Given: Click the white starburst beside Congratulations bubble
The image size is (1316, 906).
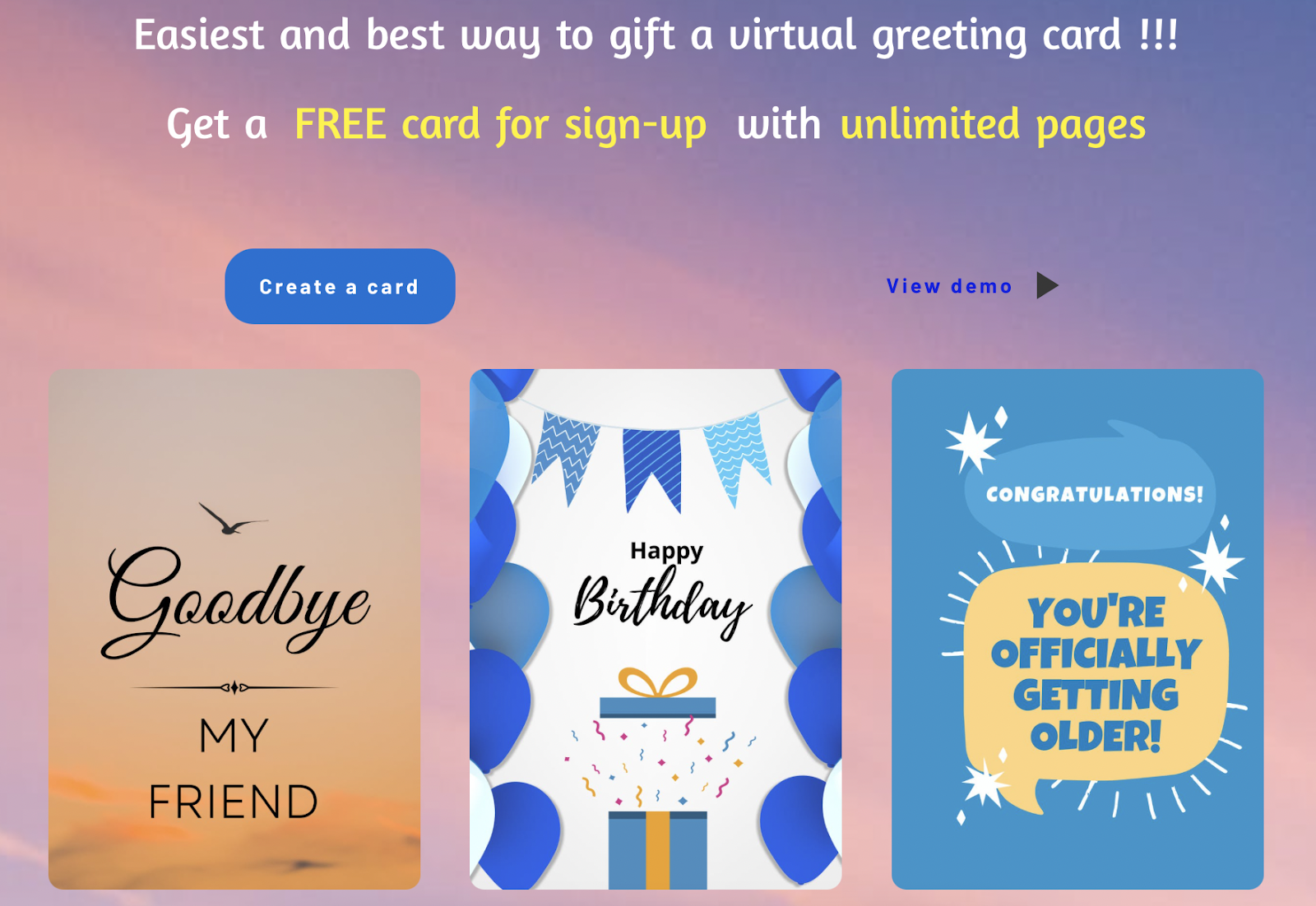Looking at the screenshot, I should 974,442.
